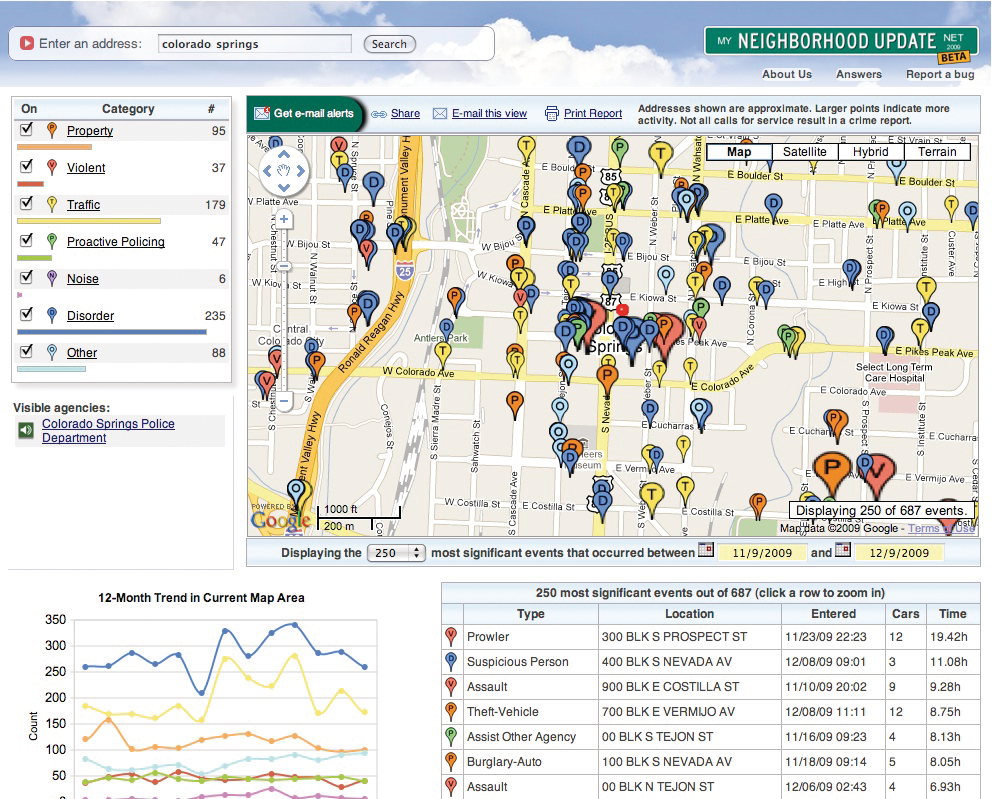The width and height of the screenshot is (992, 799).
Task: Click the map zoom-in plus button
Action: coord(284,219)
